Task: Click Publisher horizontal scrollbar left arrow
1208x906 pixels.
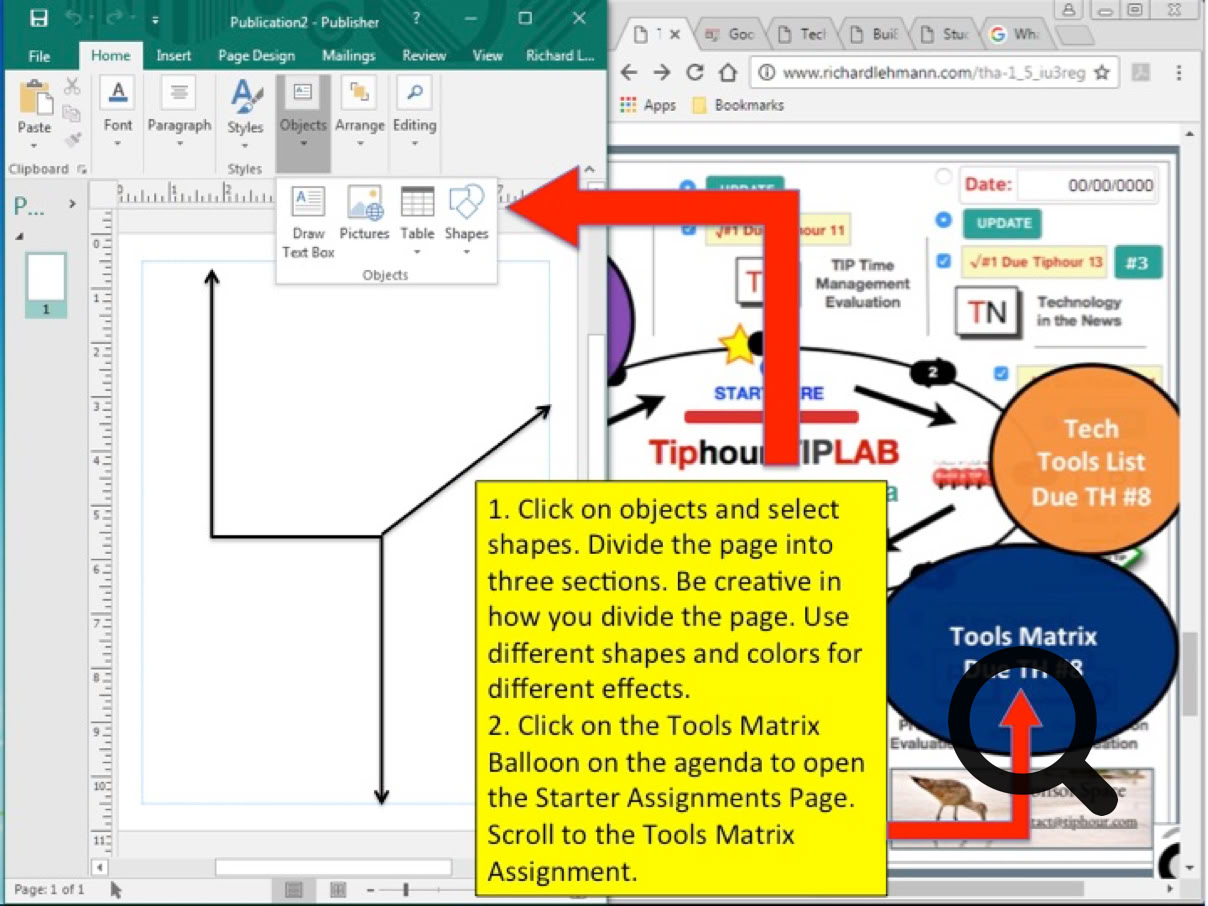Action: pyautogui.click(x=99, y=867)
